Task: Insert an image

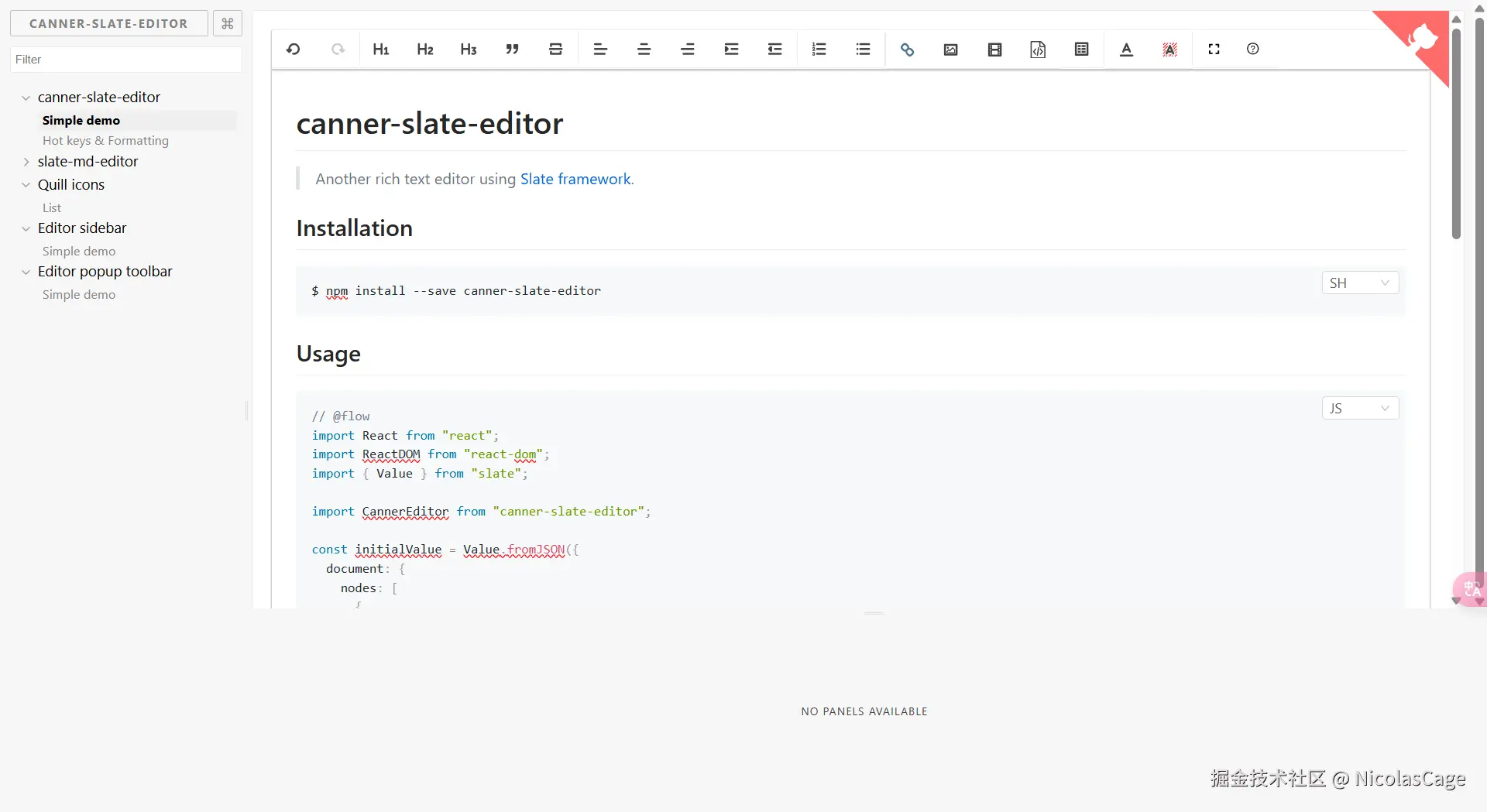Action: [x=951, y=50]
